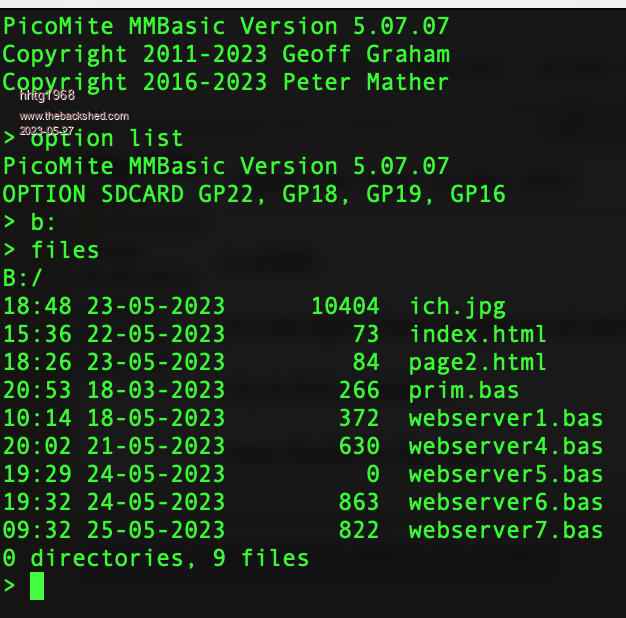Click the green terminal cursor block
This screenshot has height=618, width=626.
pos(37,586)
